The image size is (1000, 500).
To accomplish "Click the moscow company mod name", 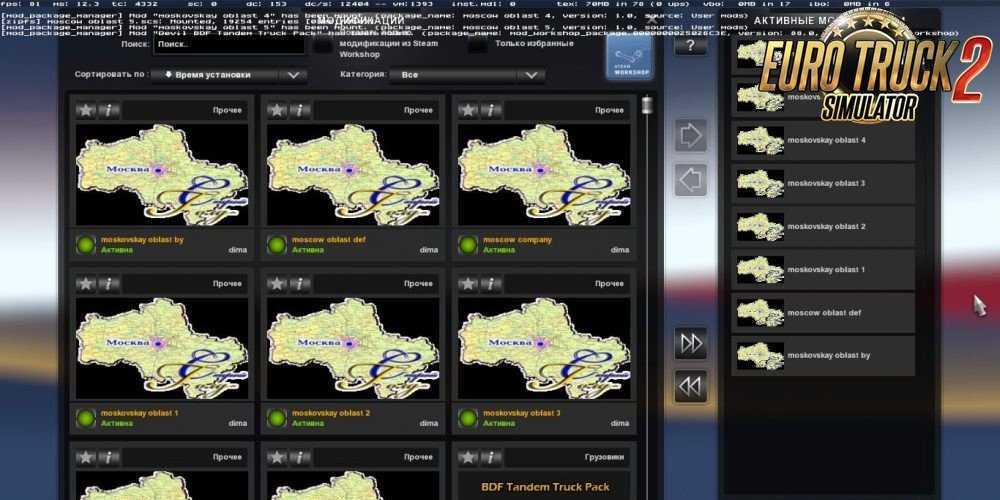I will (x=517, y=240).
